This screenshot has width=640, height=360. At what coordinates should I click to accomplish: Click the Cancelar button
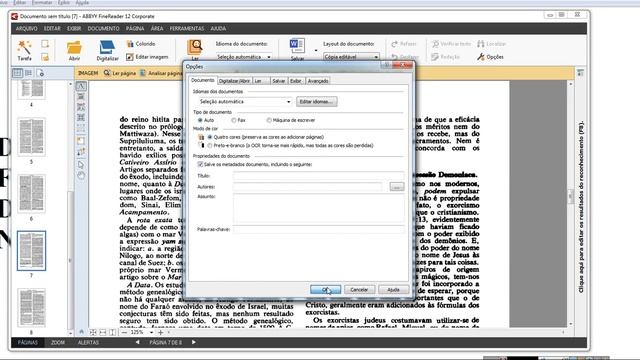(x=359, y=289)
